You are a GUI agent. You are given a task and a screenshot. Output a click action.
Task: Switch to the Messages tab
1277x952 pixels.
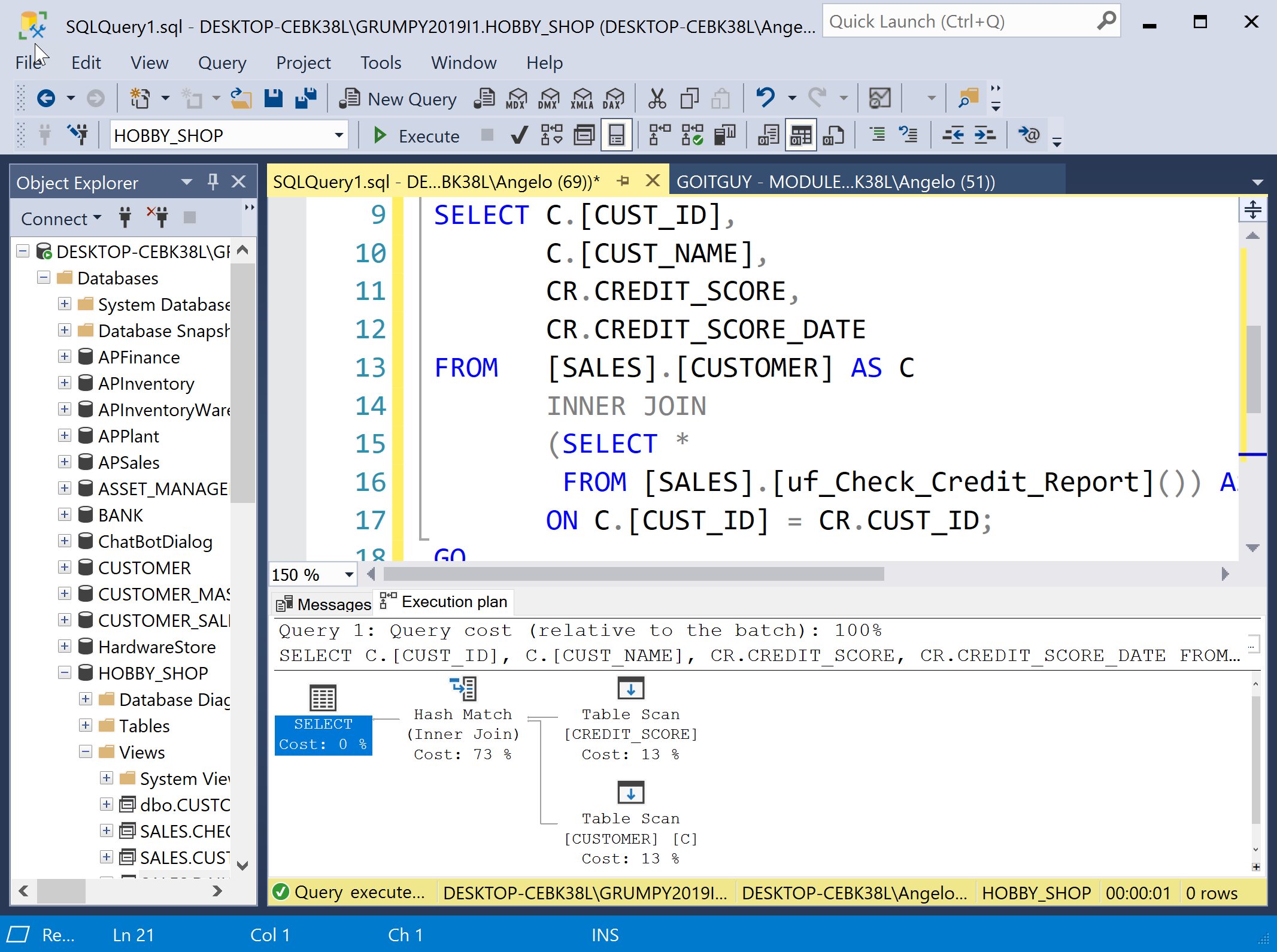(x=324, y=604)
